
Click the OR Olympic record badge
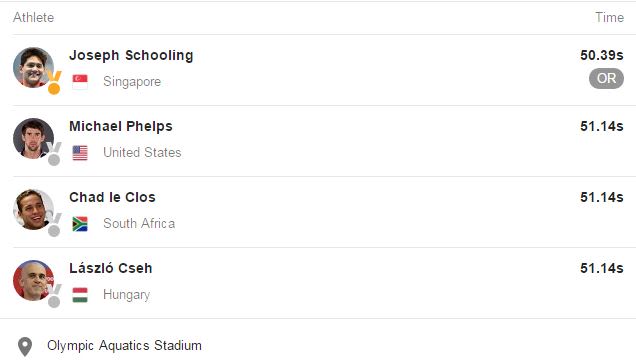click(x=606, y=78)
